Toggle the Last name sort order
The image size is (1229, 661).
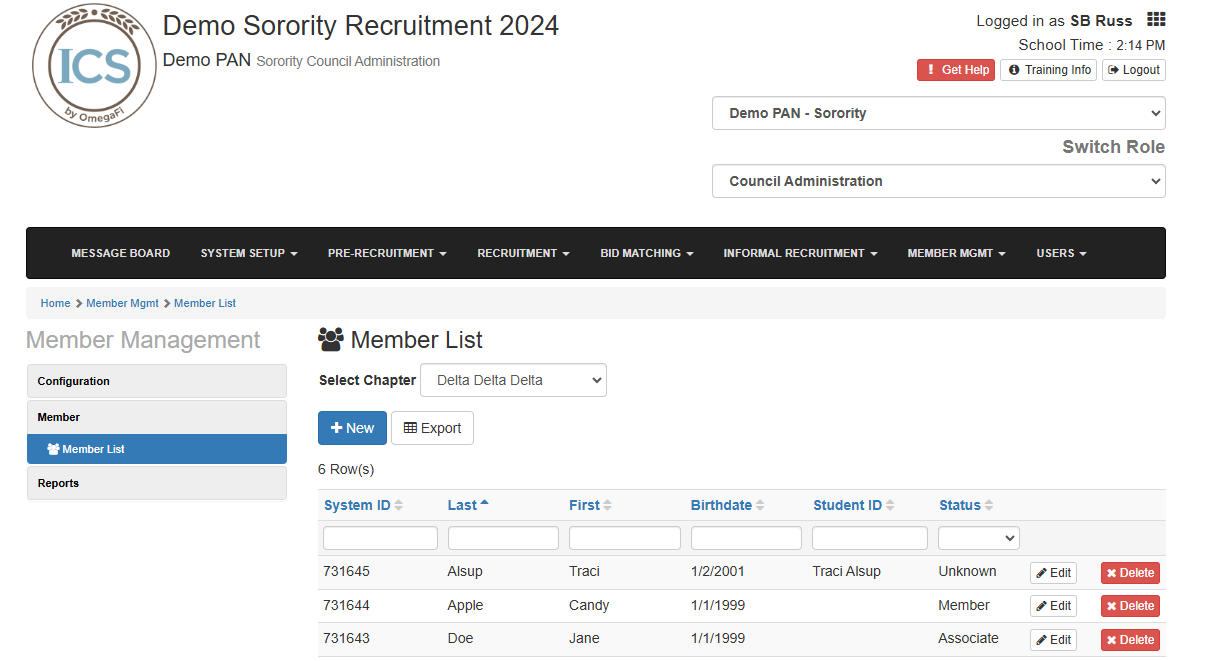pyautogui.click(x=463, y=505)
